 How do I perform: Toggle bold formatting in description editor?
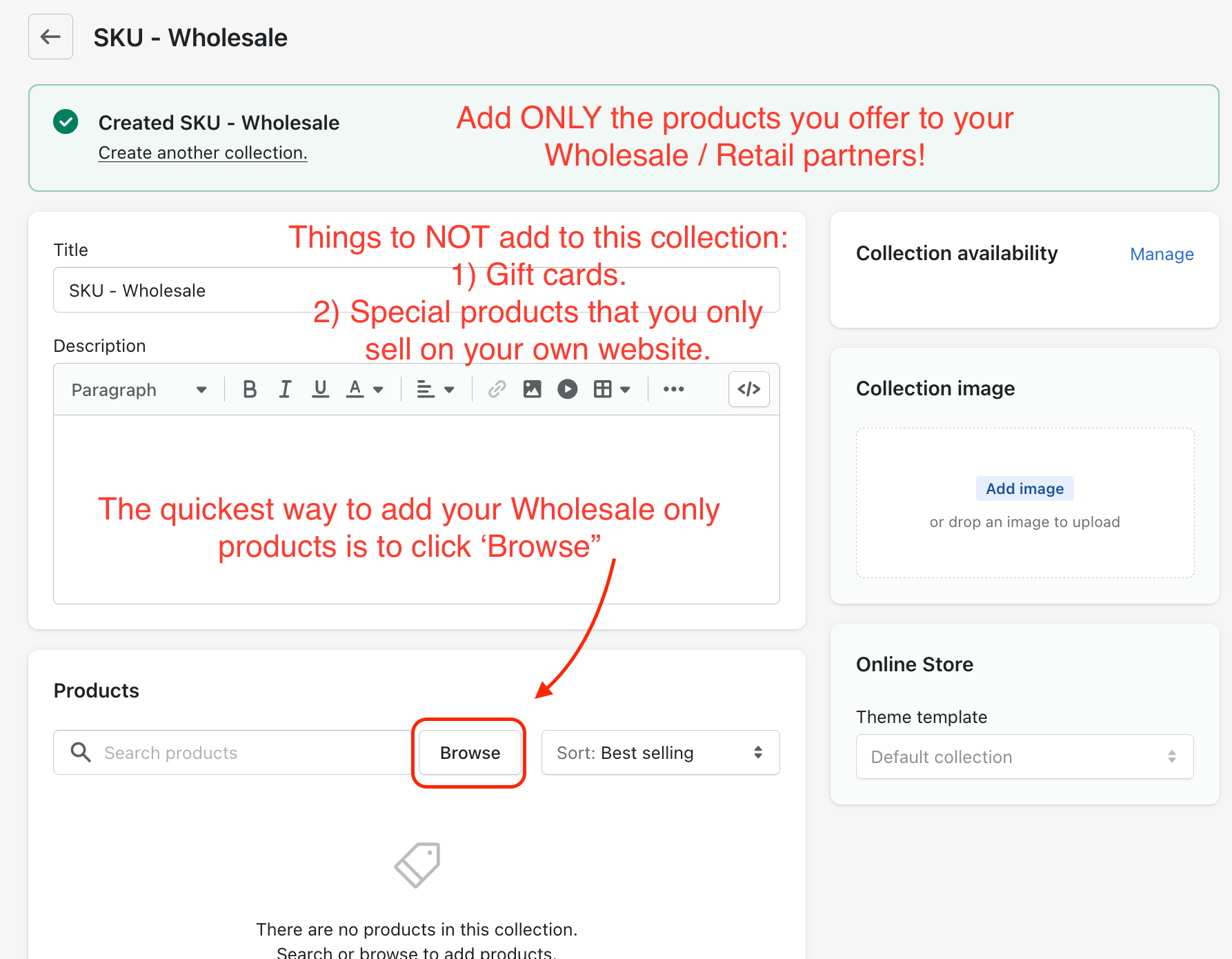250,390
